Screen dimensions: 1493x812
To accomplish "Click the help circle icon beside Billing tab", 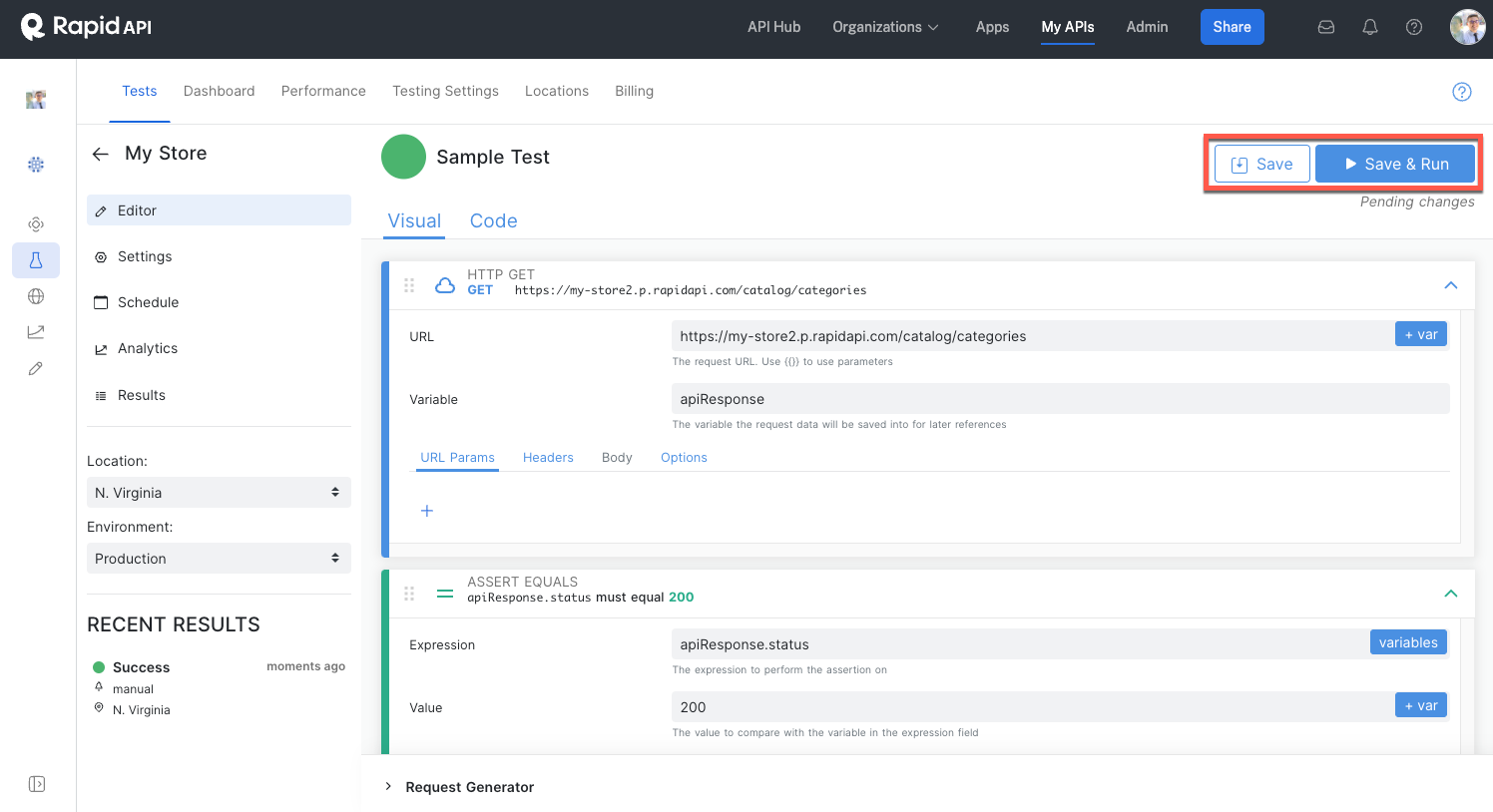I will tap(1462, 92).
